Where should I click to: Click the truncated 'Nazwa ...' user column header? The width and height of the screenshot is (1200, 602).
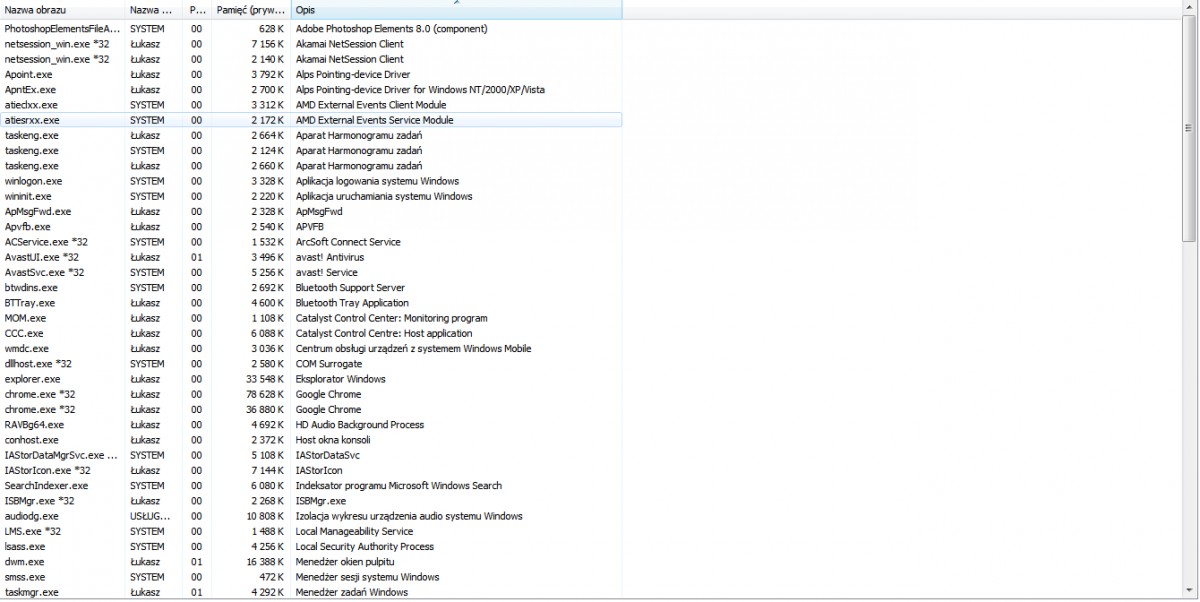click(x=154, y=9)
